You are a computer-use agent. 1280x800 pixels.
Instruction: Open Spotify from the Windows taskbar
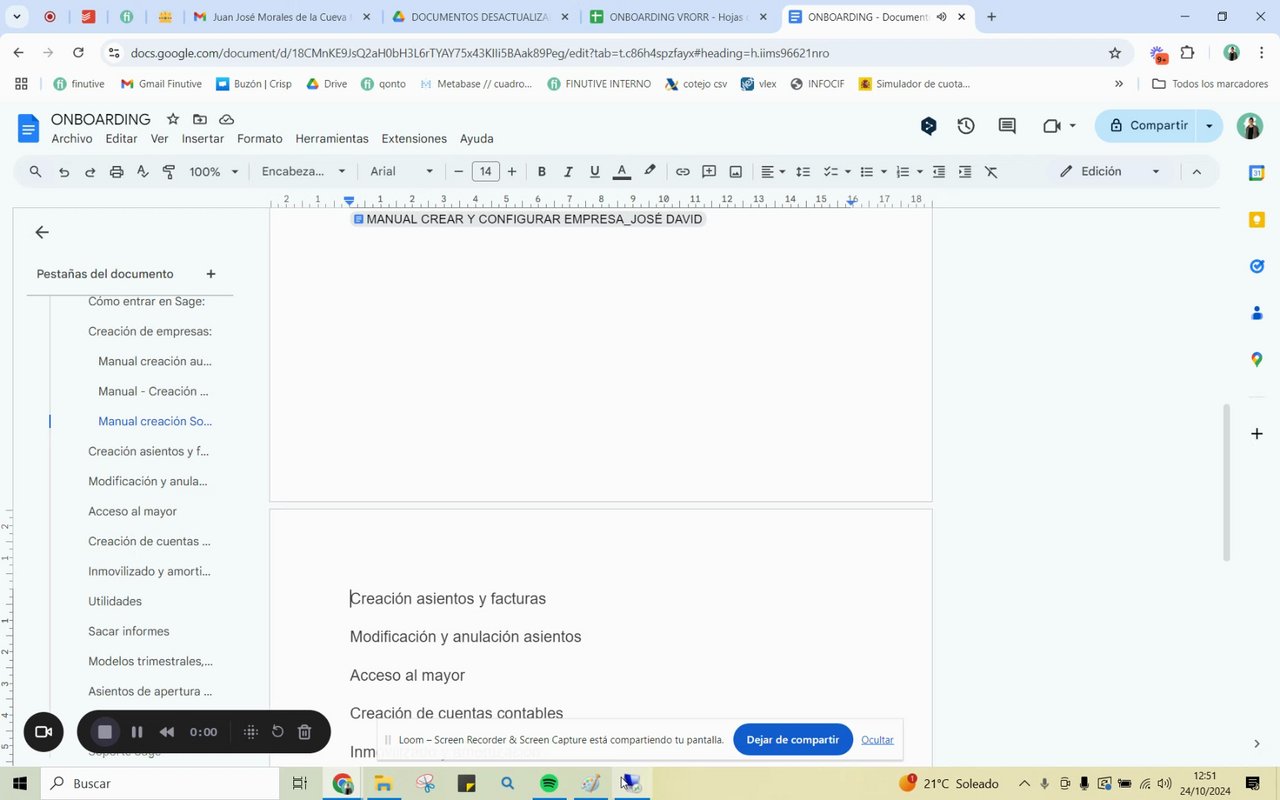(549, 783)
